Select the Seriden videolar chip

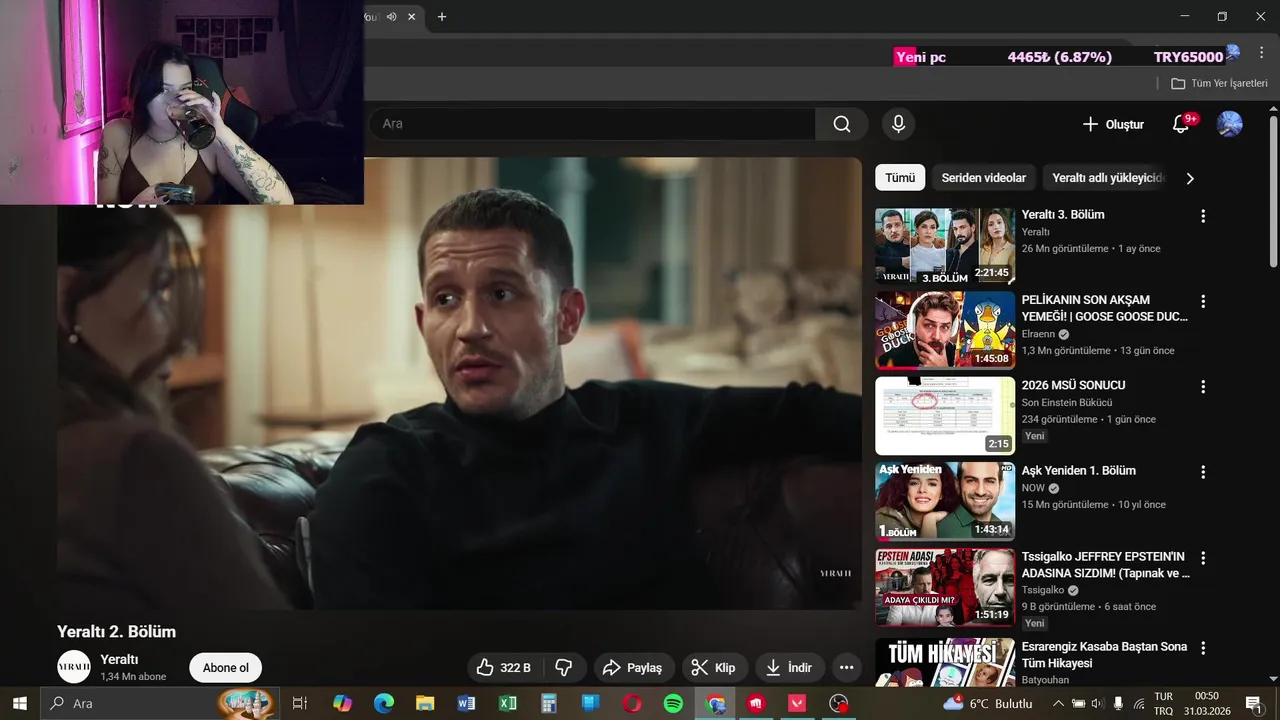pos(984,178)
